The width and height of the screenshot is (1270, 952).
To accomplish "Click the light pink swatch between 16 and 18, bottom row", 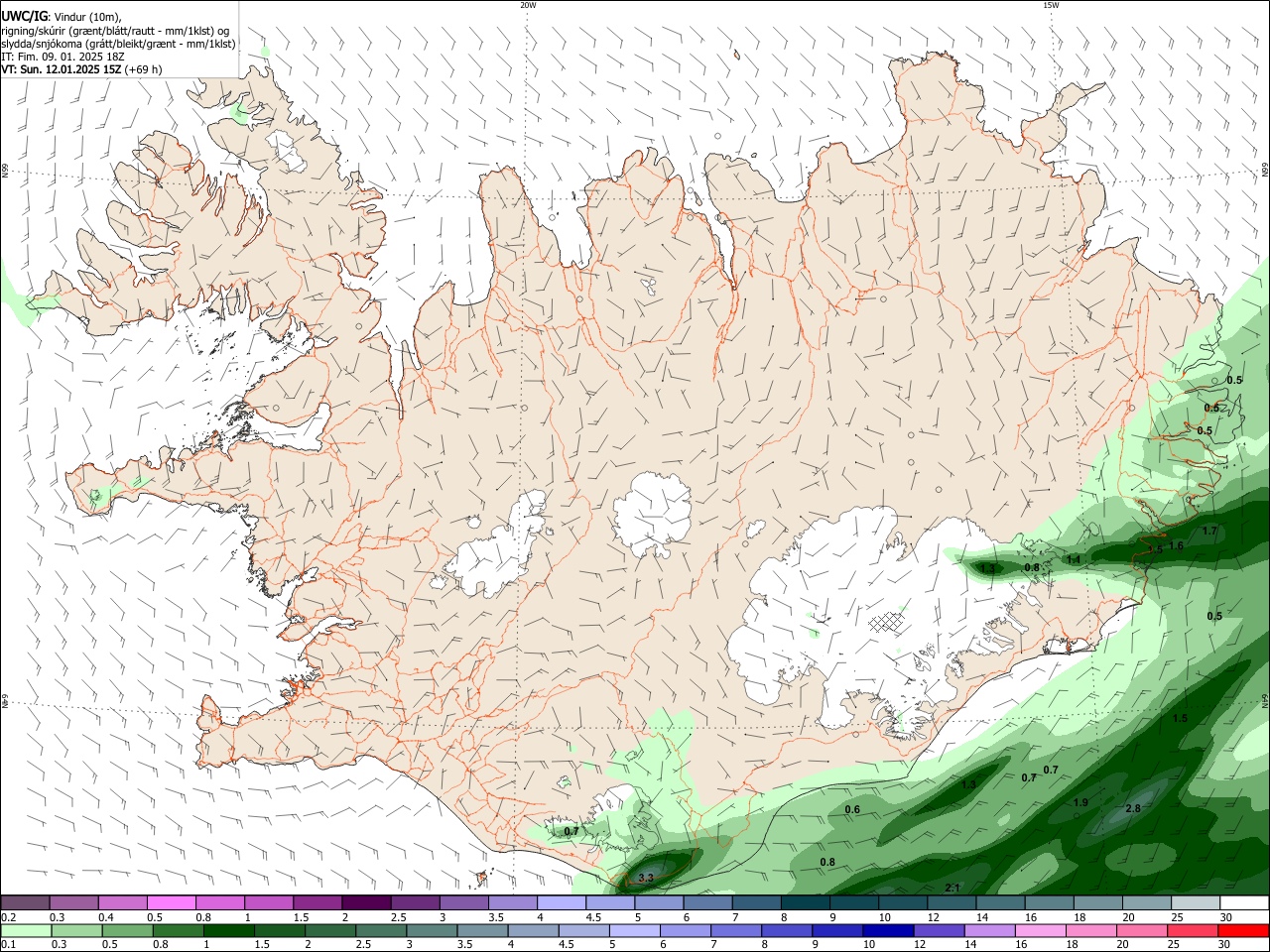I will pos(1041,930).
